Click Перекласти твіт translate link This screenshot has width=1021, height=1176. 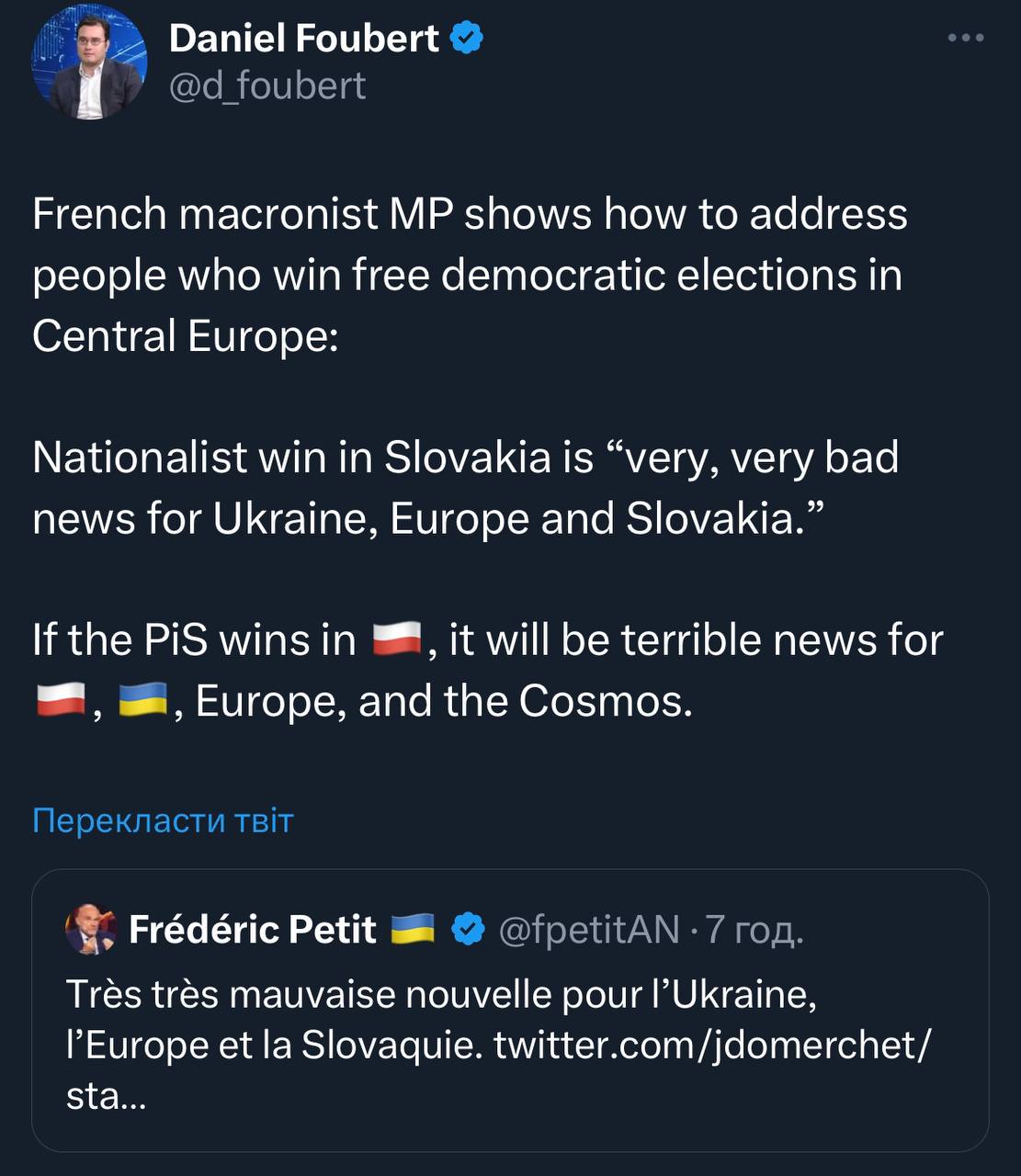coord(163,820)
